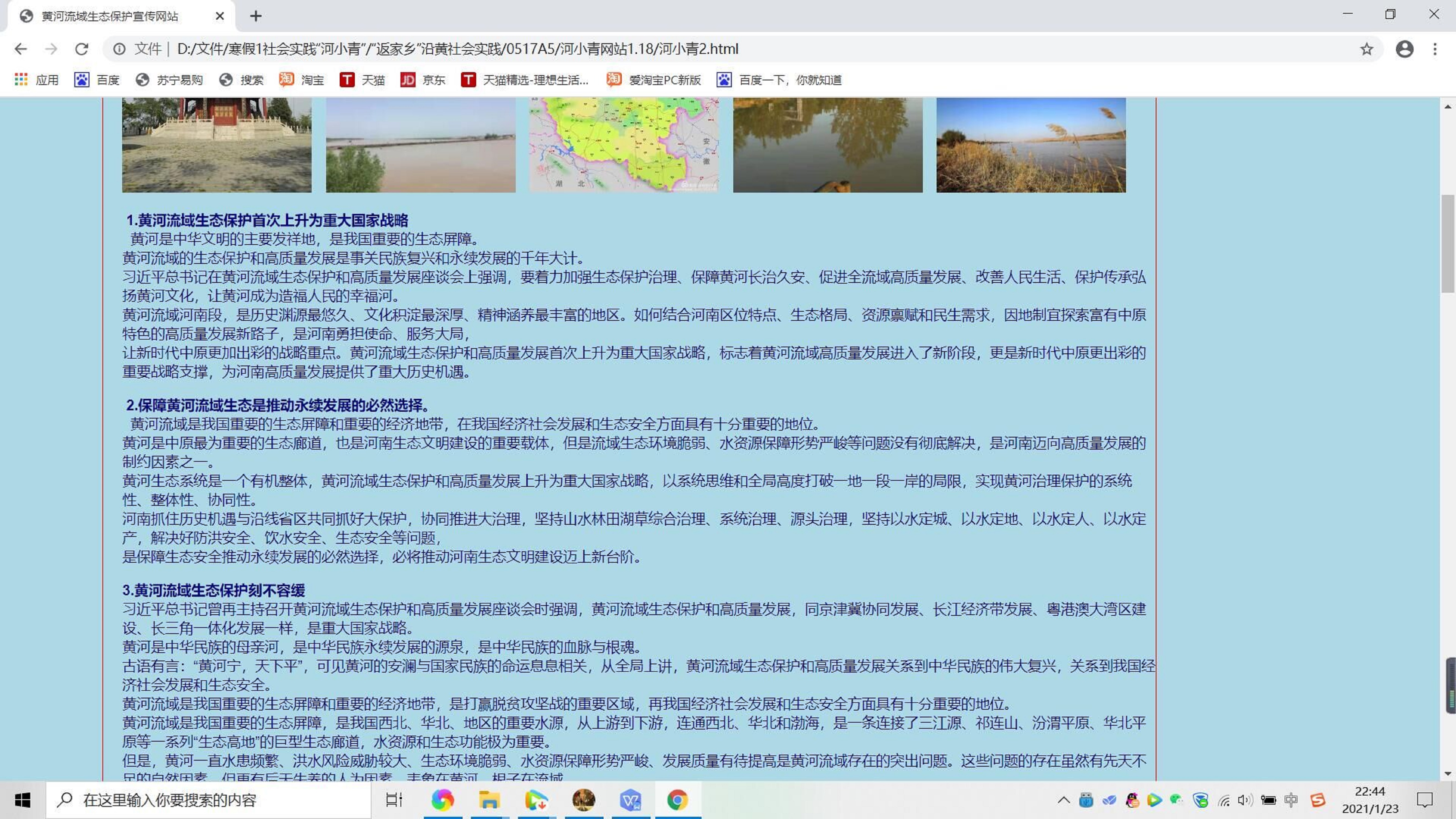Close the 黄河流域生态保护宣传网站 tab
The width and height of the screenshot is (1456, 819).
[220, 16]
